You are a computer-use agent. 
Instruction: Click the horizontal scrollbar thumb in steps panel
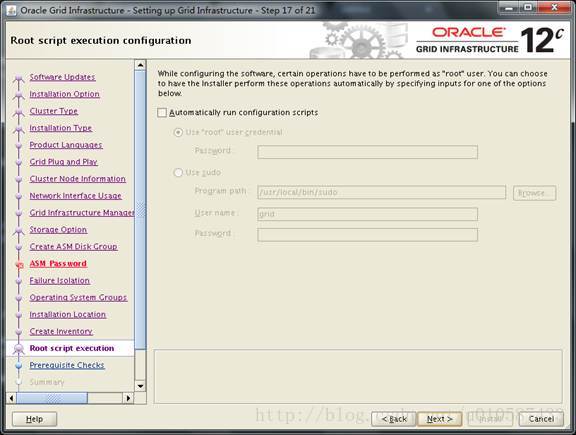coord(52,398)
